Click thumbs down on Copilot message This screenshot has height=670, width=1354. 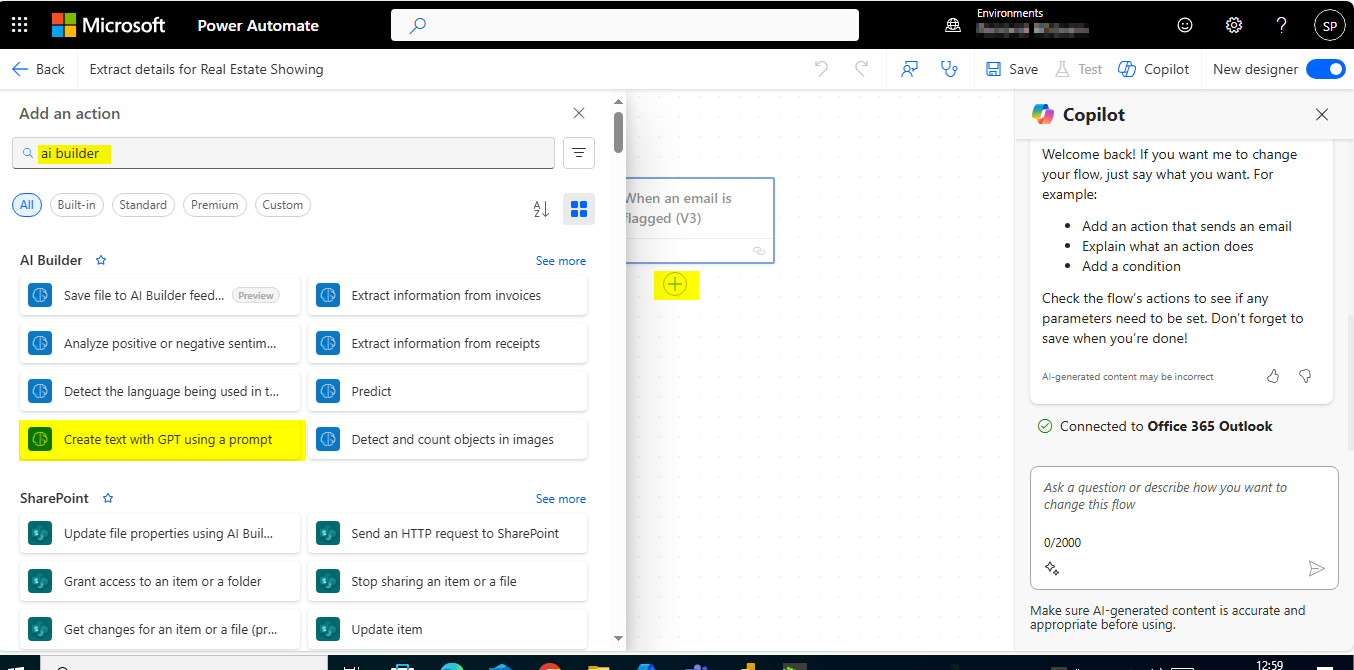pos(1305,376)
